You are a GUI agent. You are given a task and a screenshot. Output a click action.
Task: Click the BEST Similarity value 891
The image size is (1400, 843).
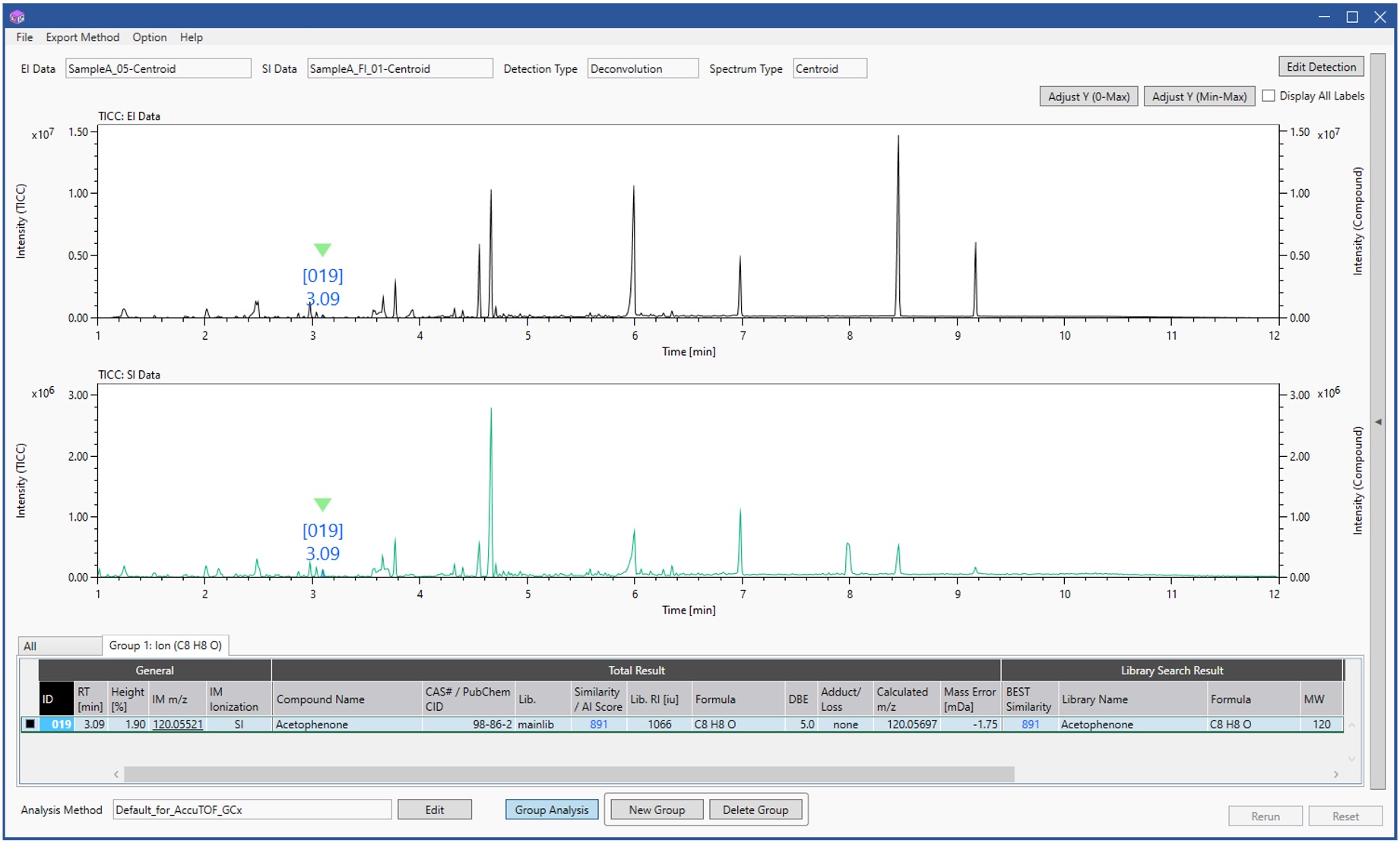pos(1030,724)
